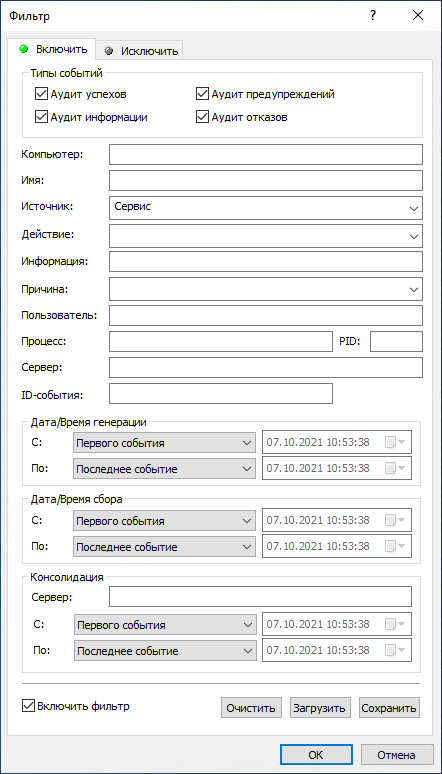Click the Загрузить button
Screen dimensions: 442x774
coord(320,707)
